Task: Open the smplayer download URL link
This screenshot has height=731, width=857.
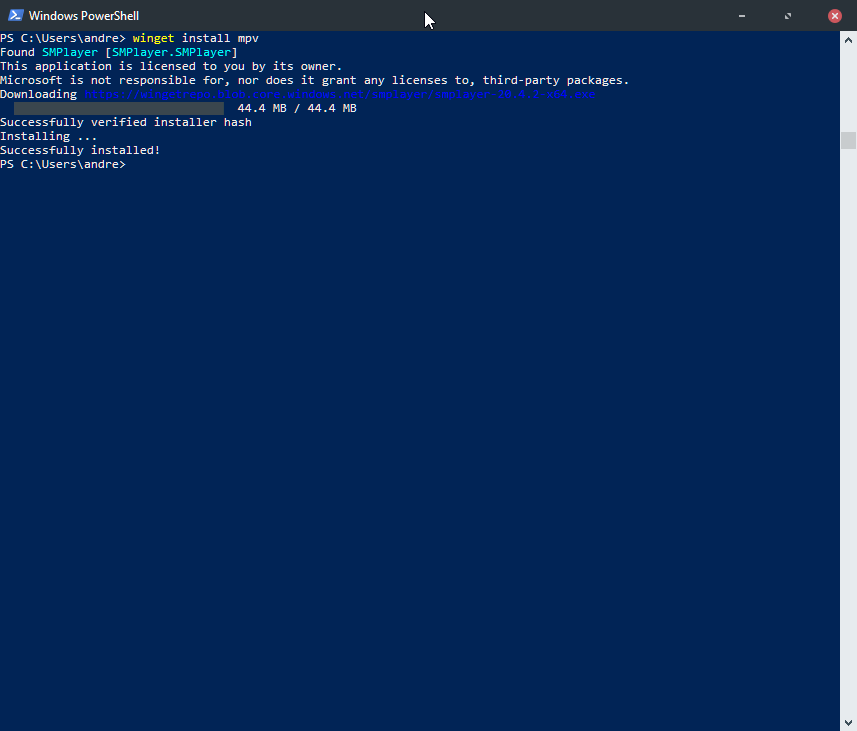Action: (339, 94)
